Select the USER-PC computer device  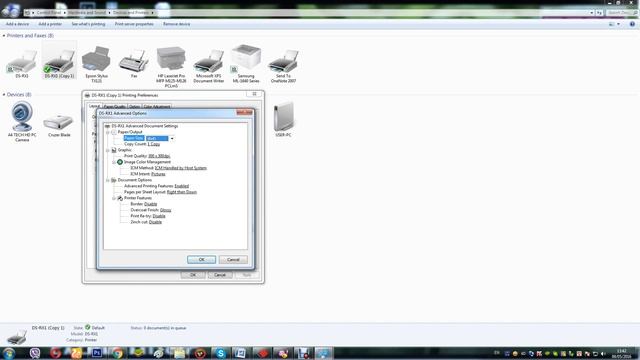click(x=283, y=119)
